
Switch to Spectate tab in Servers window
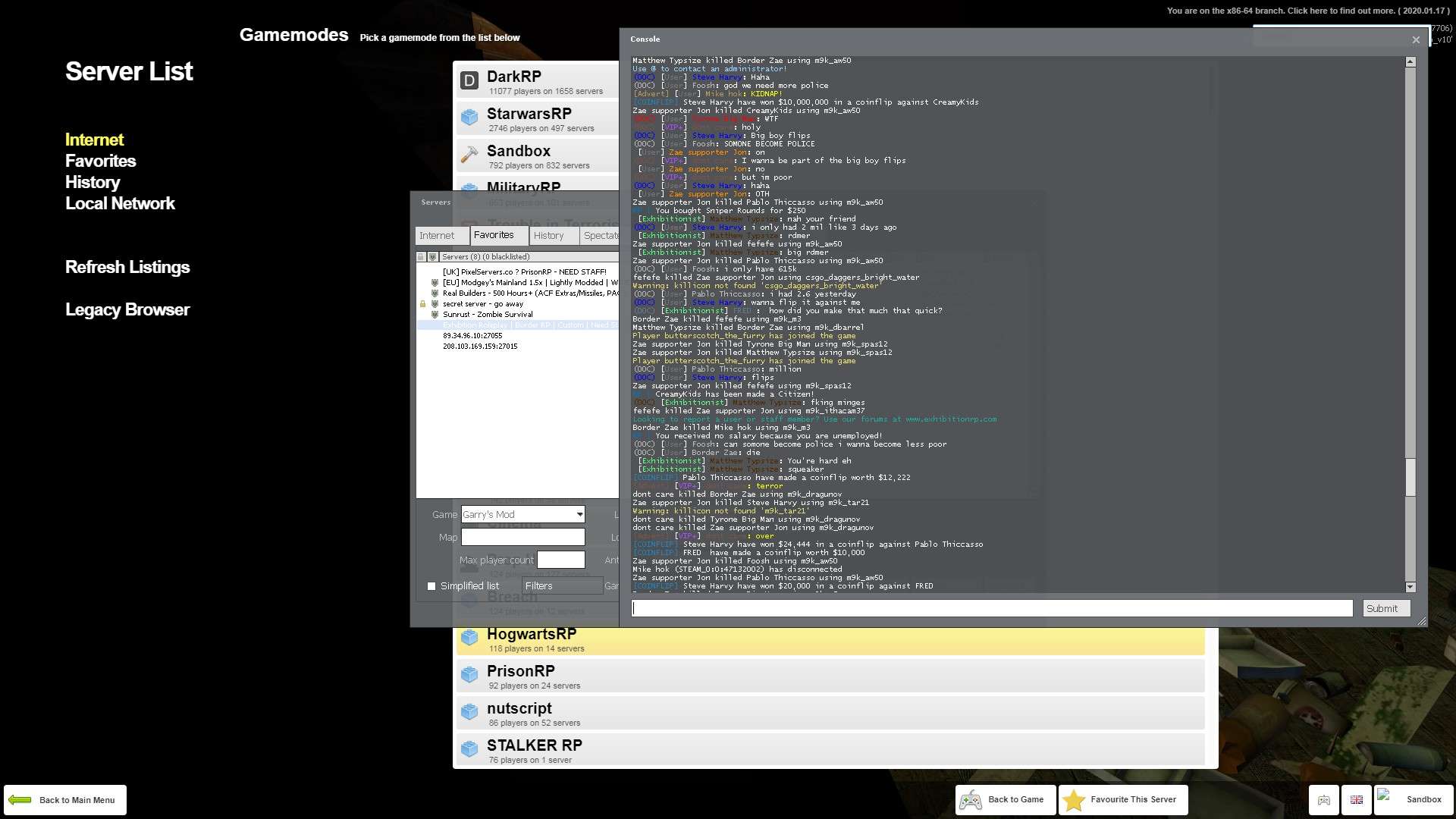click(x=601, y=236)
